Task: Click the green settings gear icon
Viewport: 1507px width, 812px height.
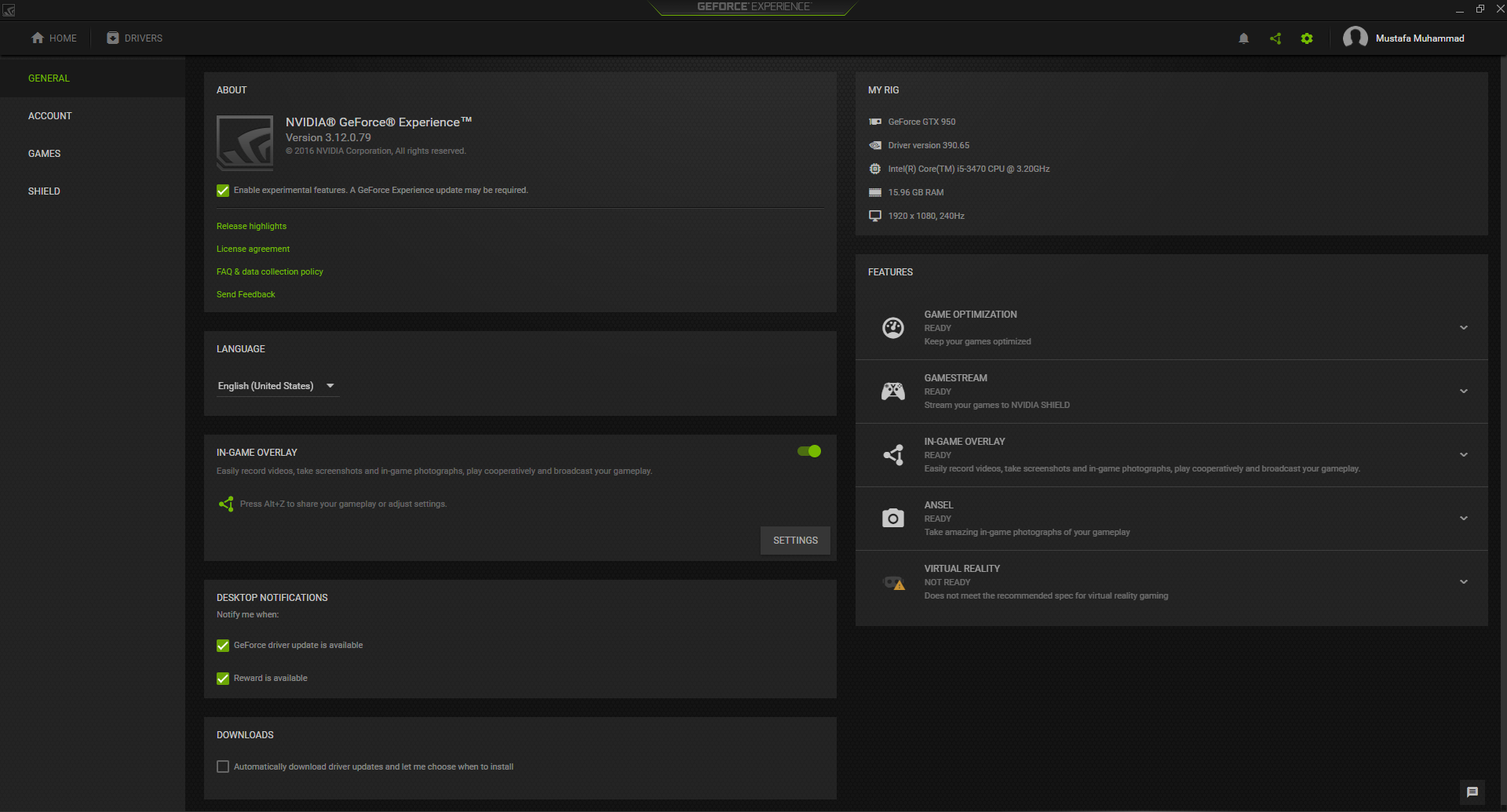Action: click(1307, 38)
